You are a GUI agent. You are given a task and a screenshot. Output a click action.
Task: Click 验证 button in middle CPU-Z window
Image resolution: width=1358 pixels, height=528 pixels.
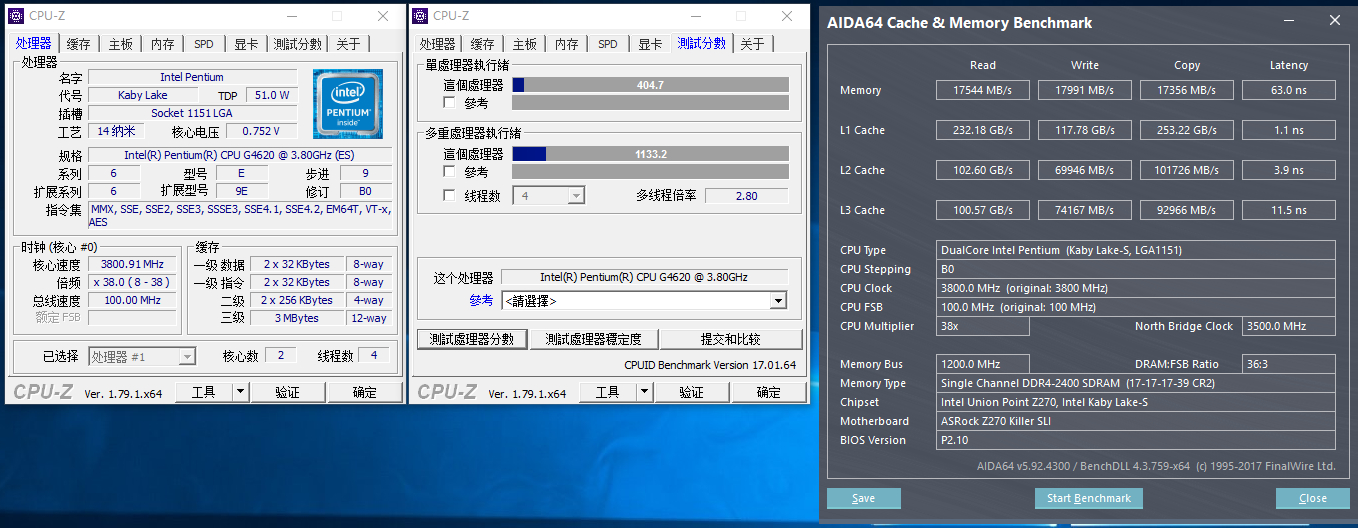(692, 392)
